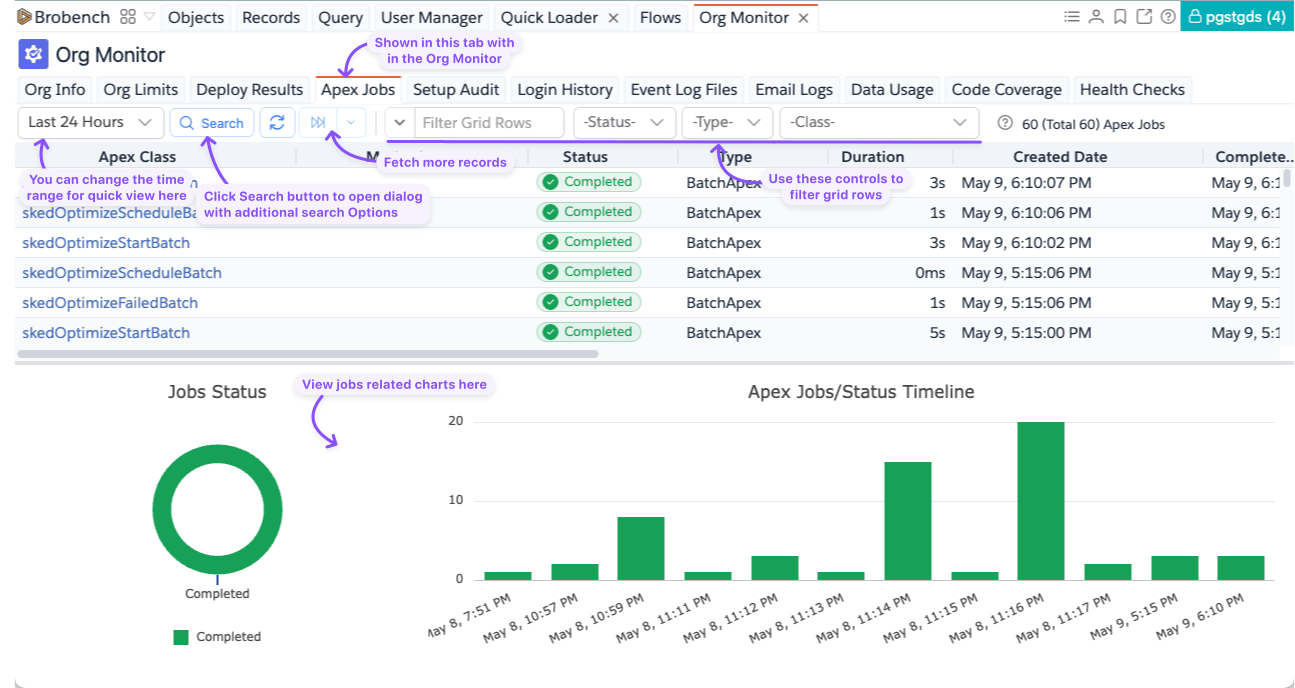
Task: Open the Setup Audit sub-tab
Action: pos(456,90)
